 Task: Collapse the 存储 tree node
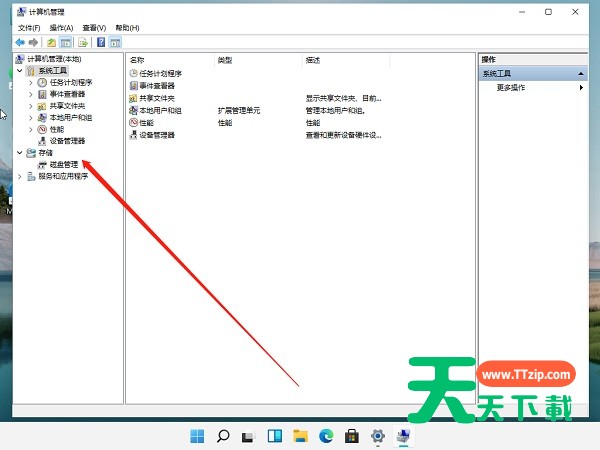[20, 153]
